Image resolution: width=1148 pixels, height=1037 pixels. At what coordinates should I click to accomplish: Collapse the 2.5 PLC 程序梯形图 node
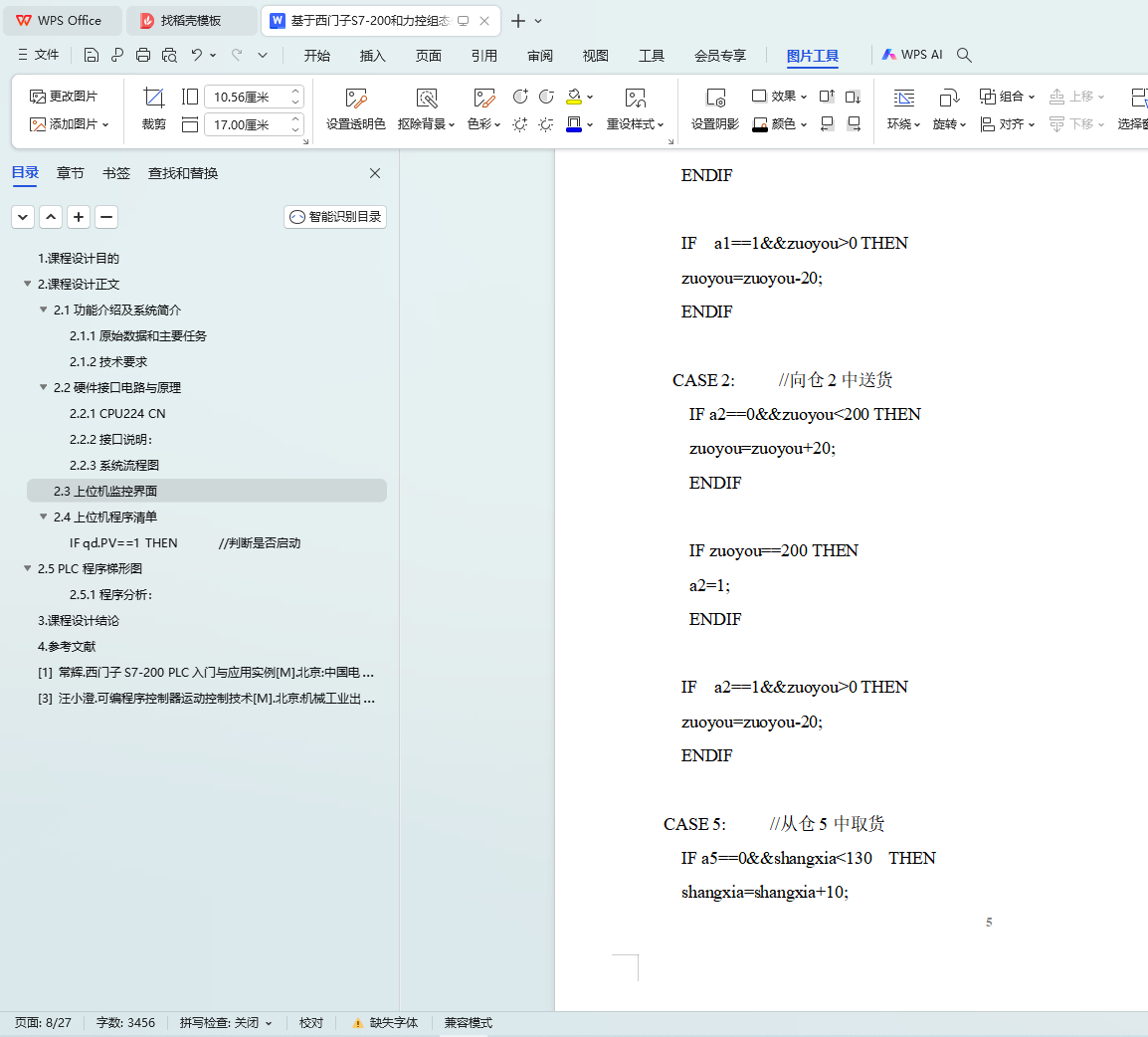(x=27, y=568)
